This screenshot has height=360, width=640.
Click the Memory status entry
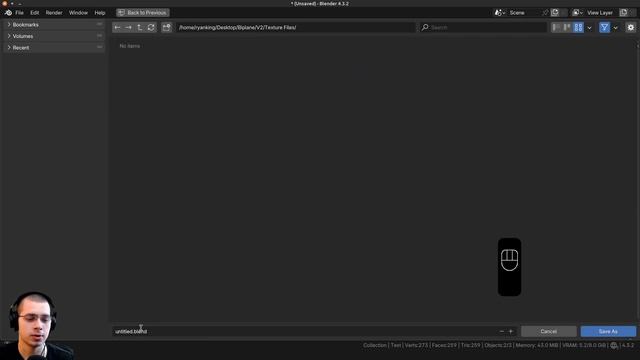[537, 345]
